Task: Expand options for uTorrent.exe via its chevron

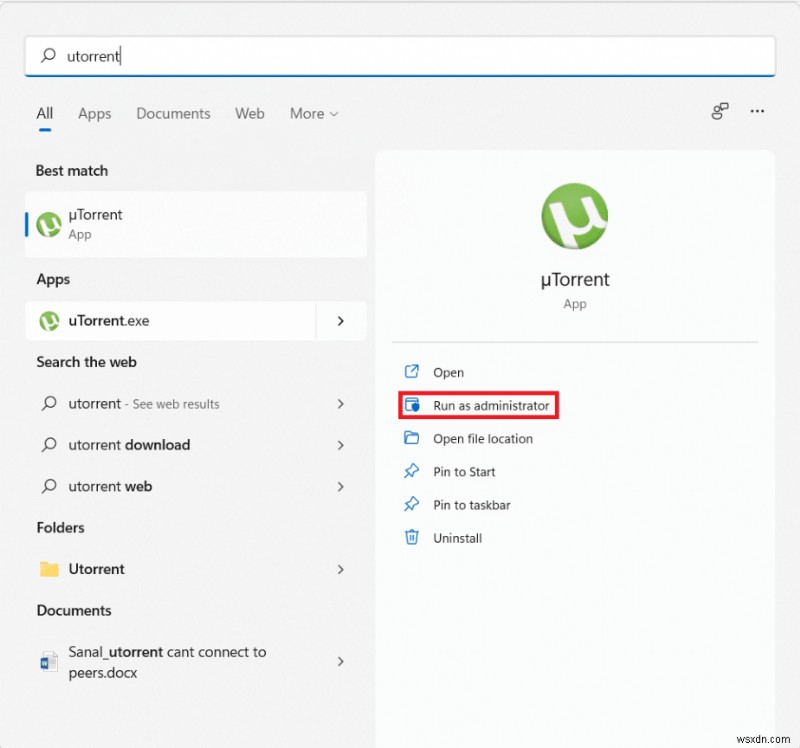Action: coord(341,321)
